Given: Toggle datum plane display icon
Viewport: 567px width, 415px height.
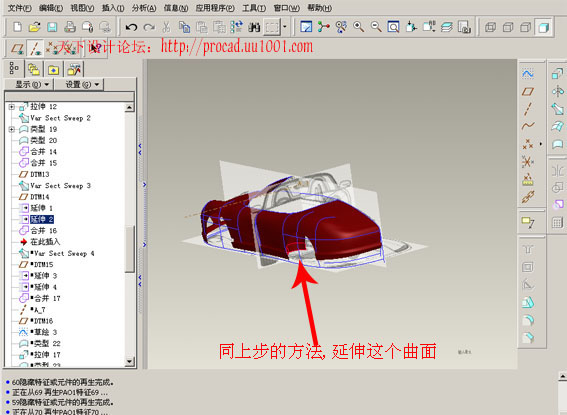Looking at the screenshot, I should (x=17, y=49).
